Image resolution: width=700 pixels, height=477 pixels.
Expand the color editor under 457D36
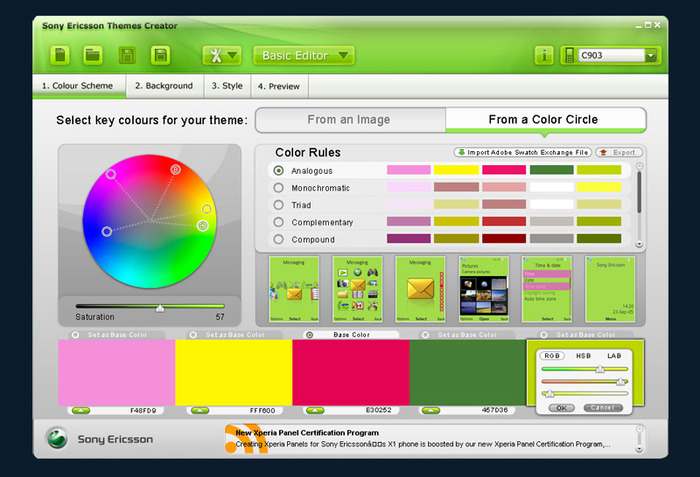[431, 410]
